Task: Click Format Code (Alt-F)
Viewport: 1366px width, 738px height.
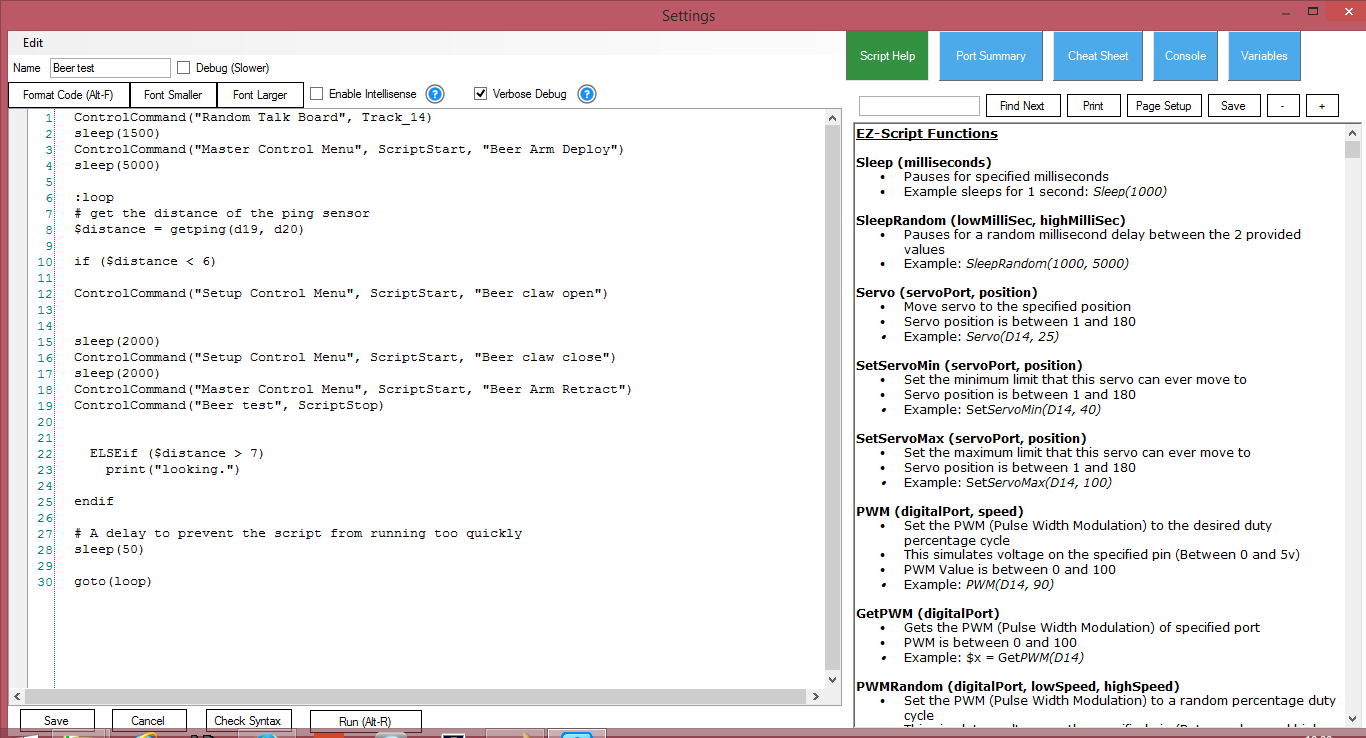Action: [67, 94]
